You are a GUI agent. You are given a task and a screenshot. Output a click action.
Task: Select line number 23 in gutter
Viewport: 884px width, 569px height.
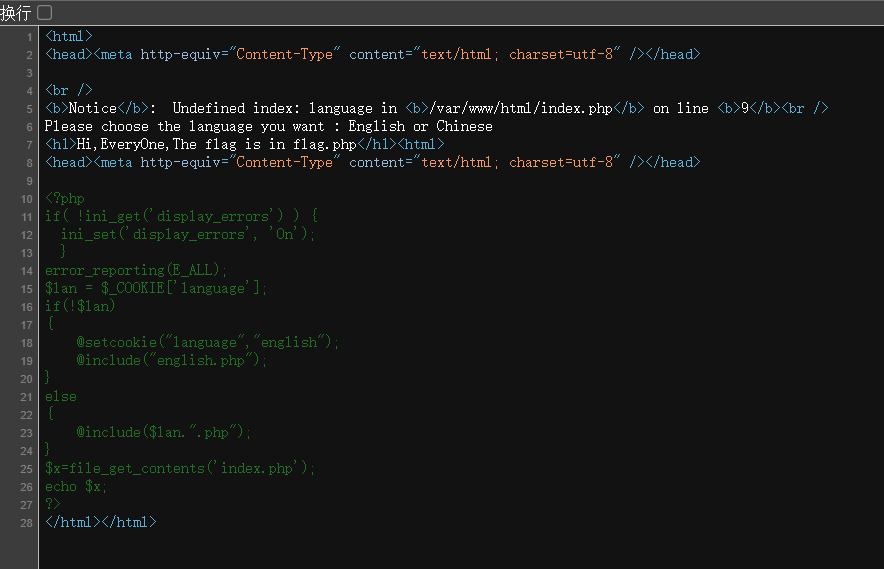click(26, 433)
